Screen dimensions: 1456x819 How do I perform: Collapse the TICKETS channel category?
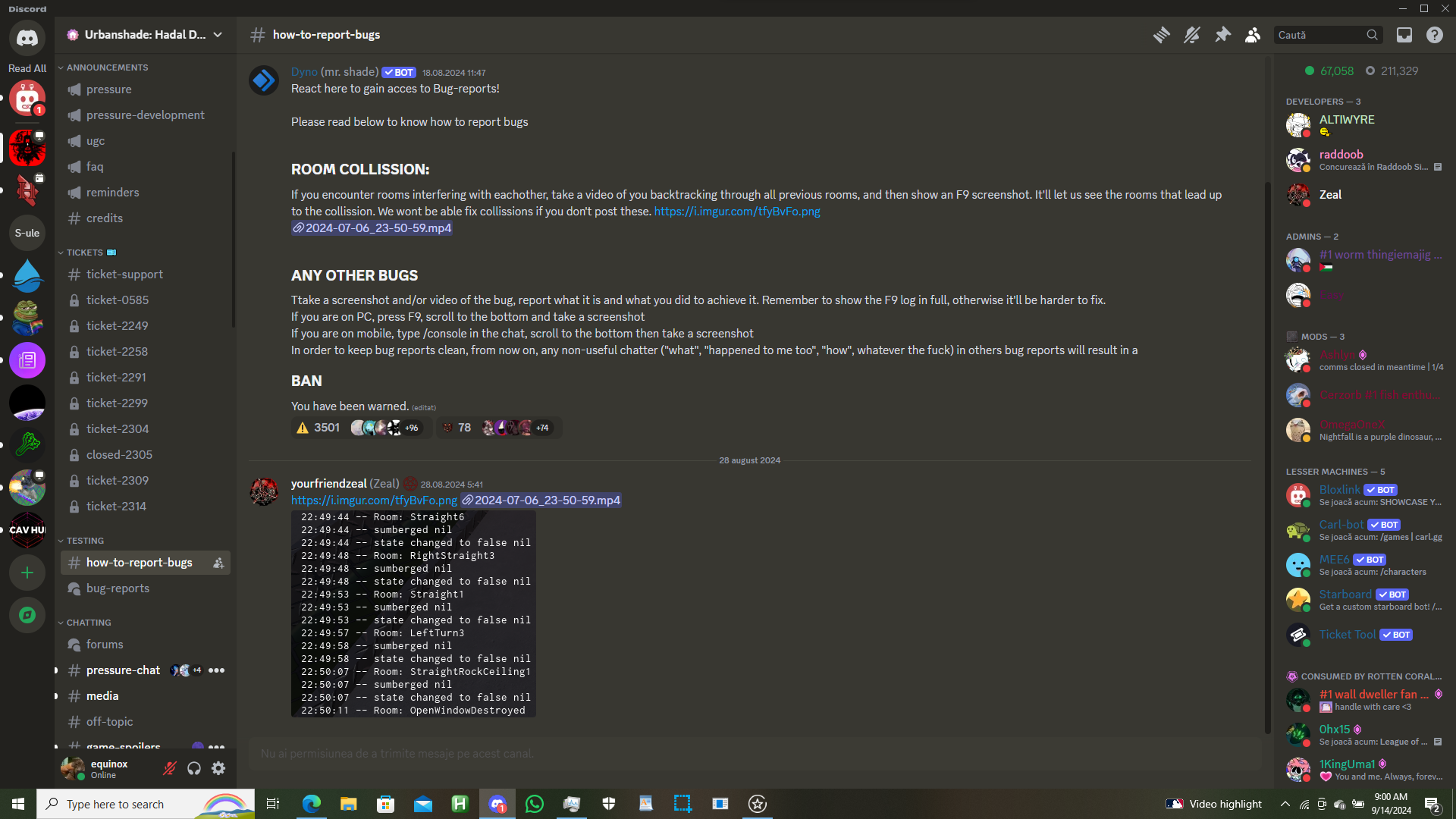coord(84,253)
